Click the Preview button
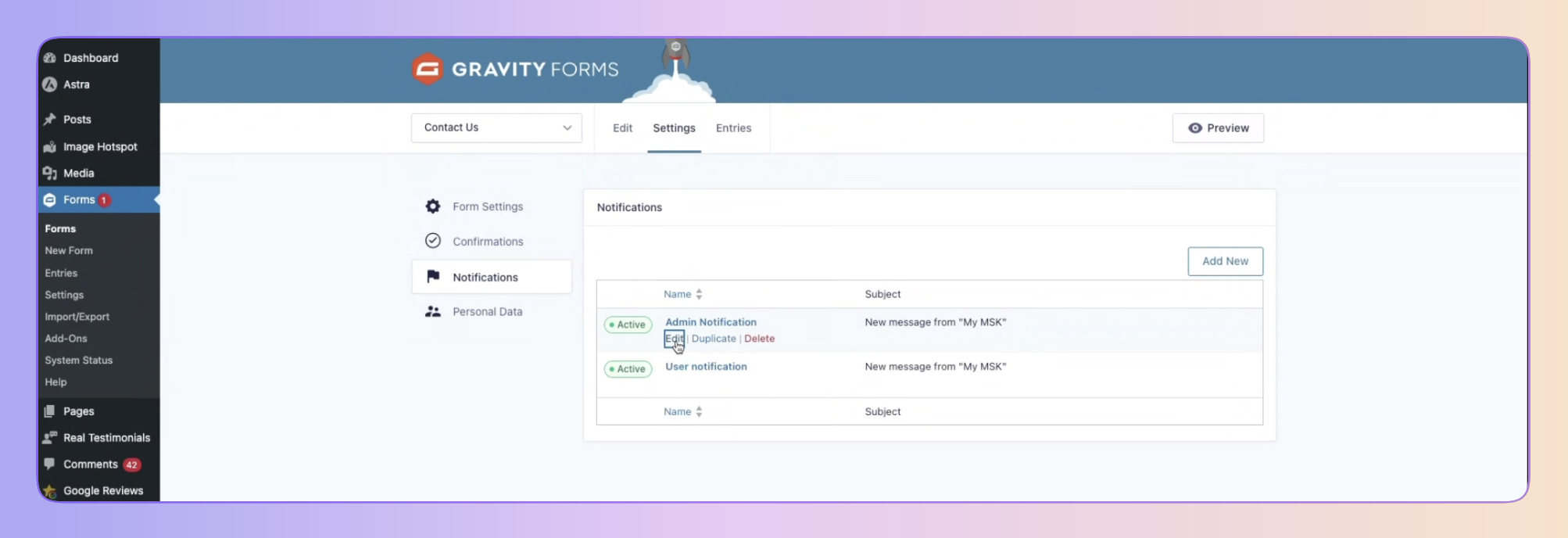Screen dimensions: 1568x538 1218,128
